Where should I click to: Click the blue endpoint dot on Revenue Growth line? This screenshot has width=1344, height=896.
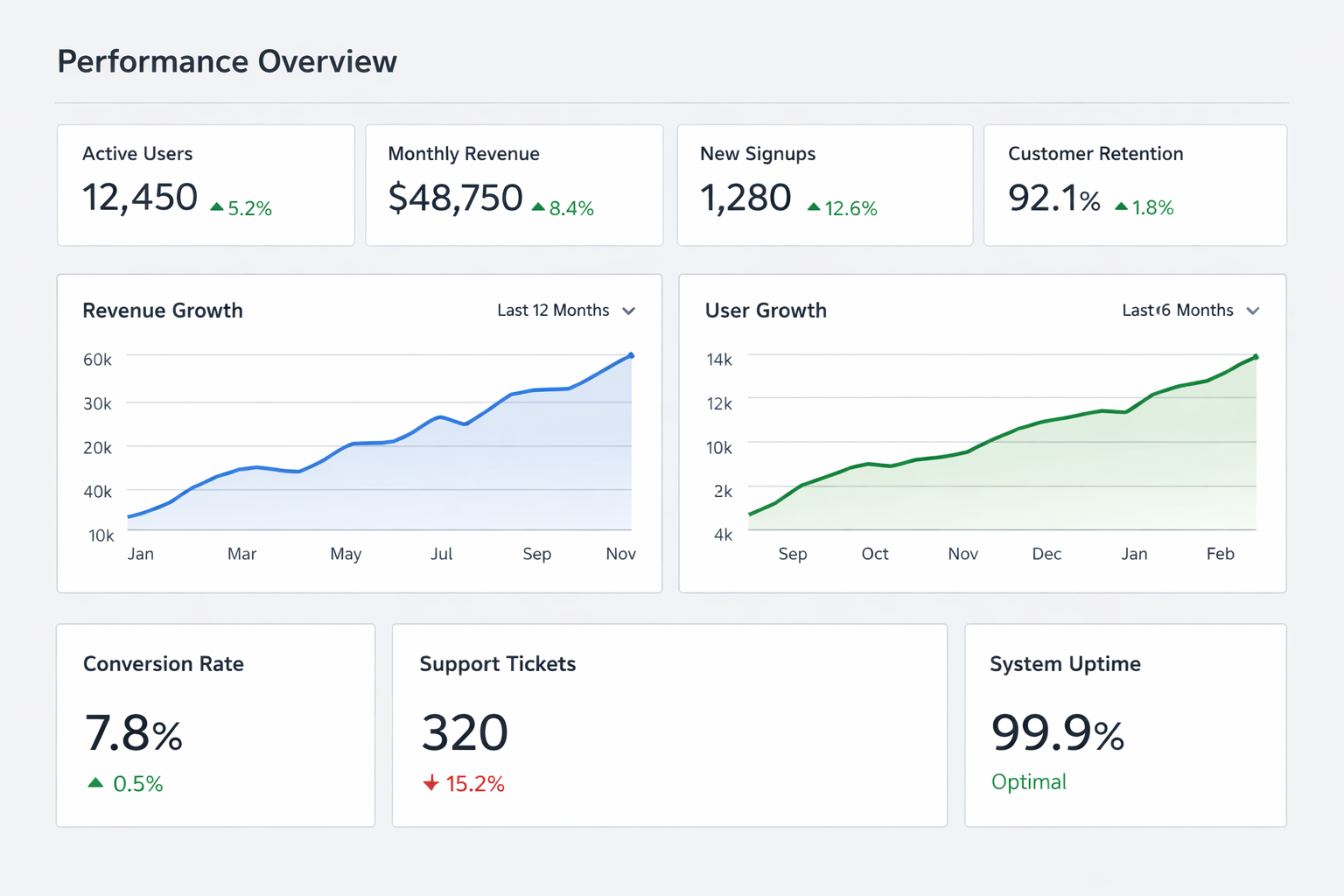(x=631, y=355)
